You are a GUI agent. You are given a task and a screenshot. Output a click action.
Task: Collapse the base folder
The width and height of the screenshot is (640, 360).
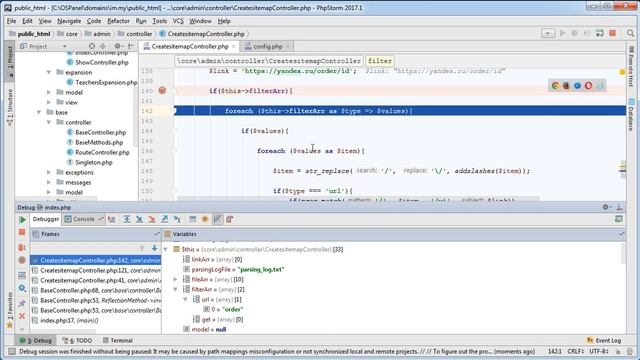(x=39, y=112)
